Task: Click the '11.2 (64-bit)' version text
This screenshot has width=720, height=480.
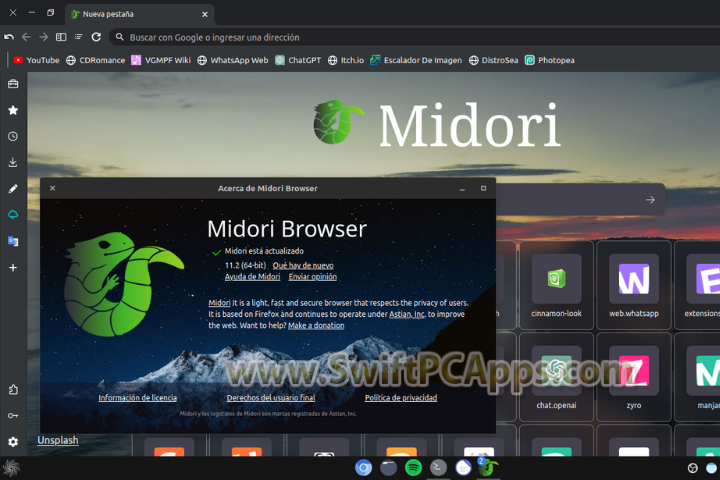Action: [x=246, y=265]
